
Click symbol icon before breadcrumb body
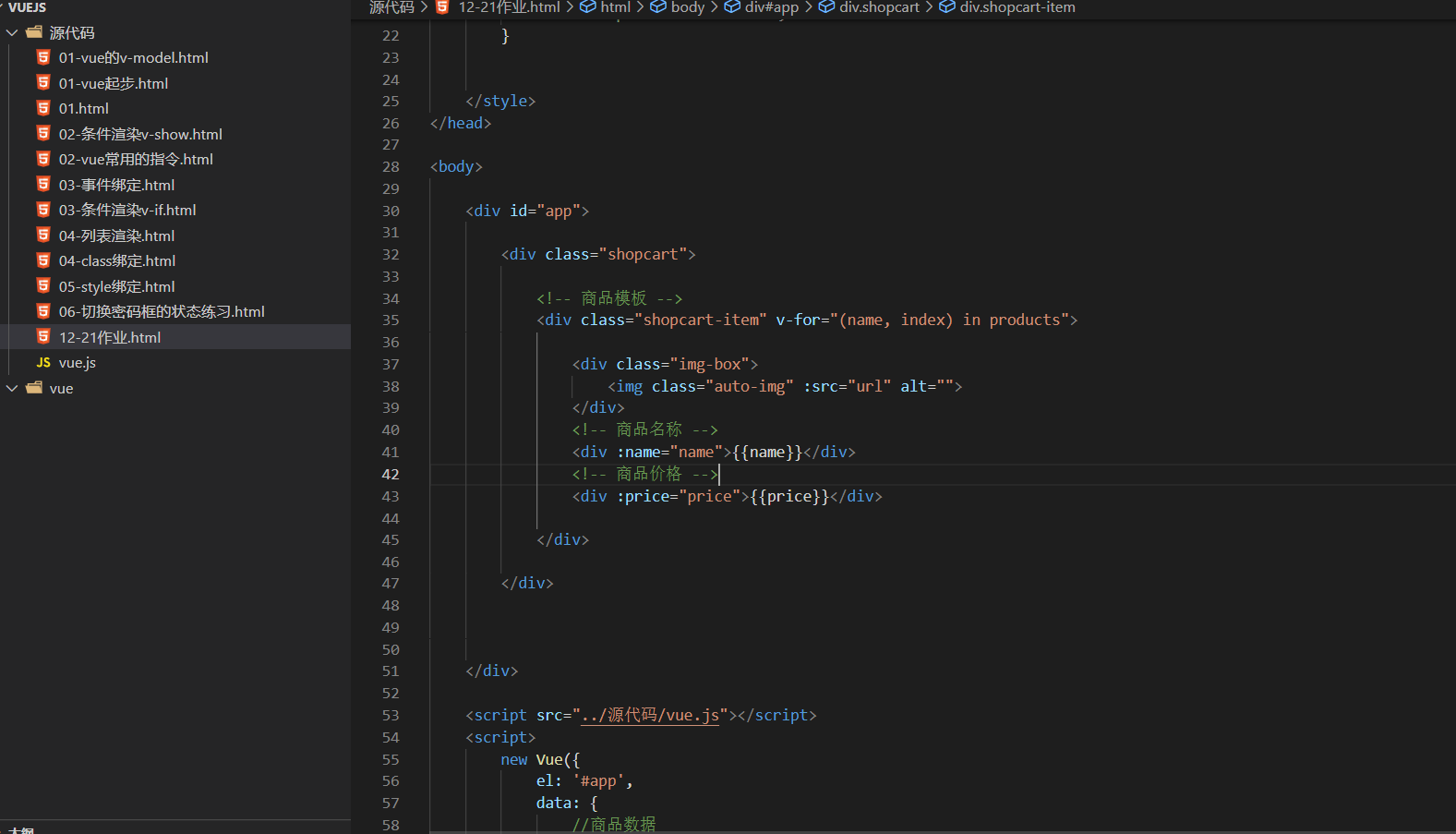point(657,6)
